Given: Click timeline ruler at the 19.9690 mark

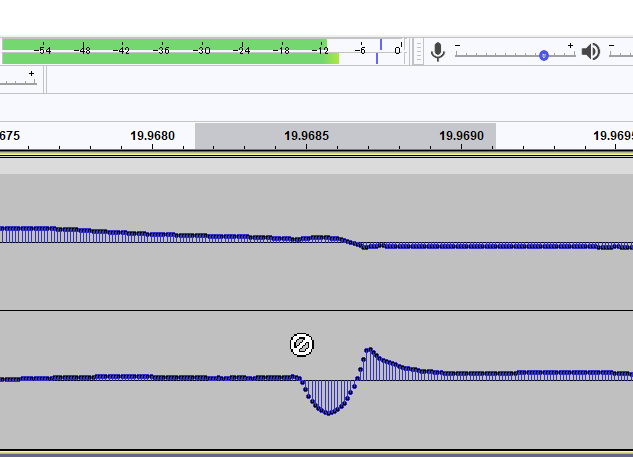Looking at the screenshot, I should tap(461, 136).
